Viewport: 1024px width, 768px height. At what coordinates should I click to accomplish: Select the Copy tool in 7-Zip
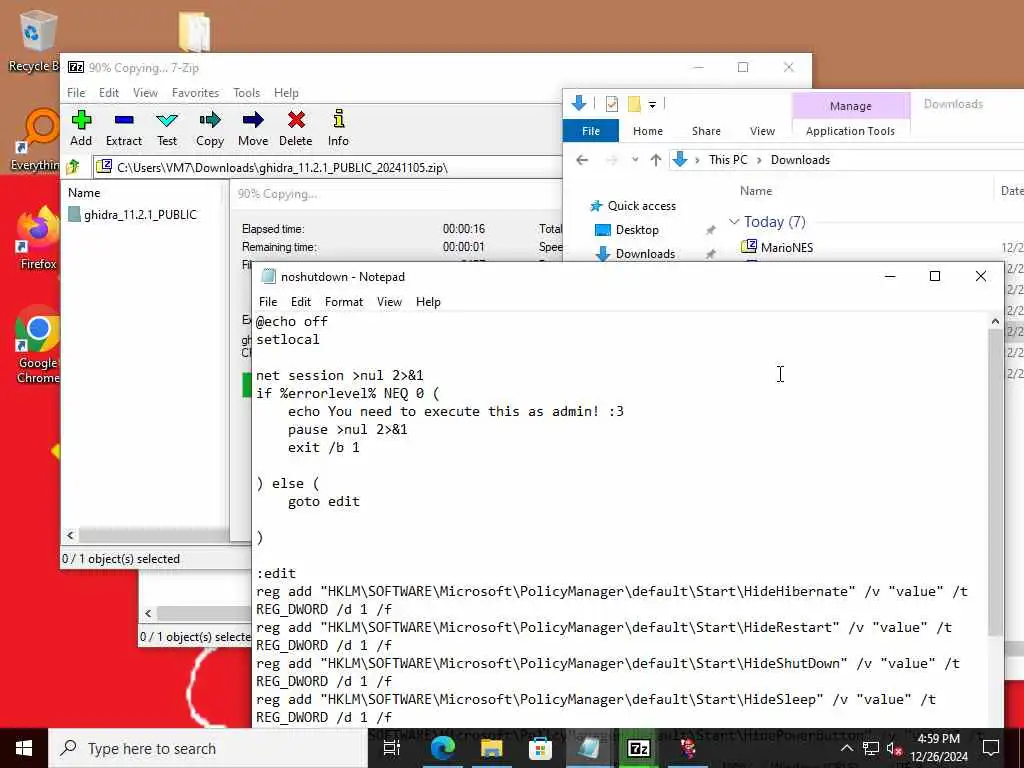(210, 128)
